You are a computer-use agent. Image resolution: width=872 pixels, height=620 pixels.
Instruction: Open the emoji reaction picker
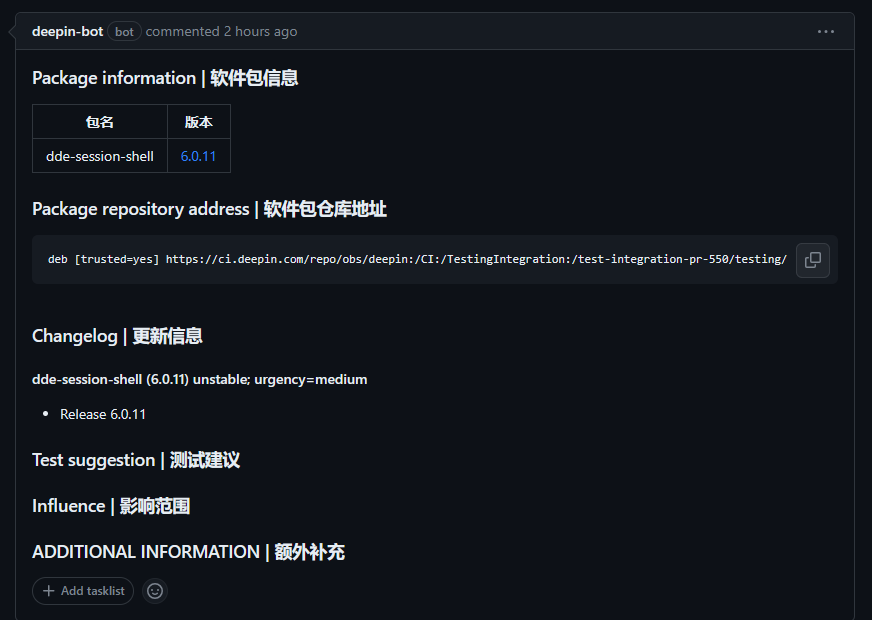154,591
